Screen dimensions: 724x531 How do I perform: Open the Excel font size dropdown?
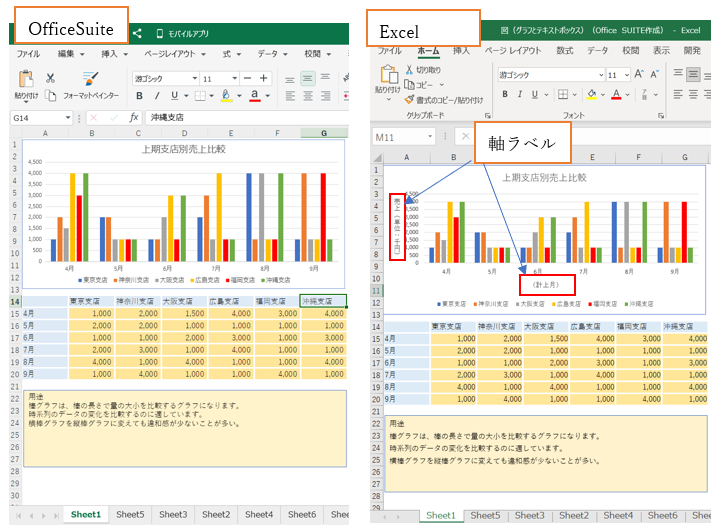pyautogui.click(x=626, y=75)
